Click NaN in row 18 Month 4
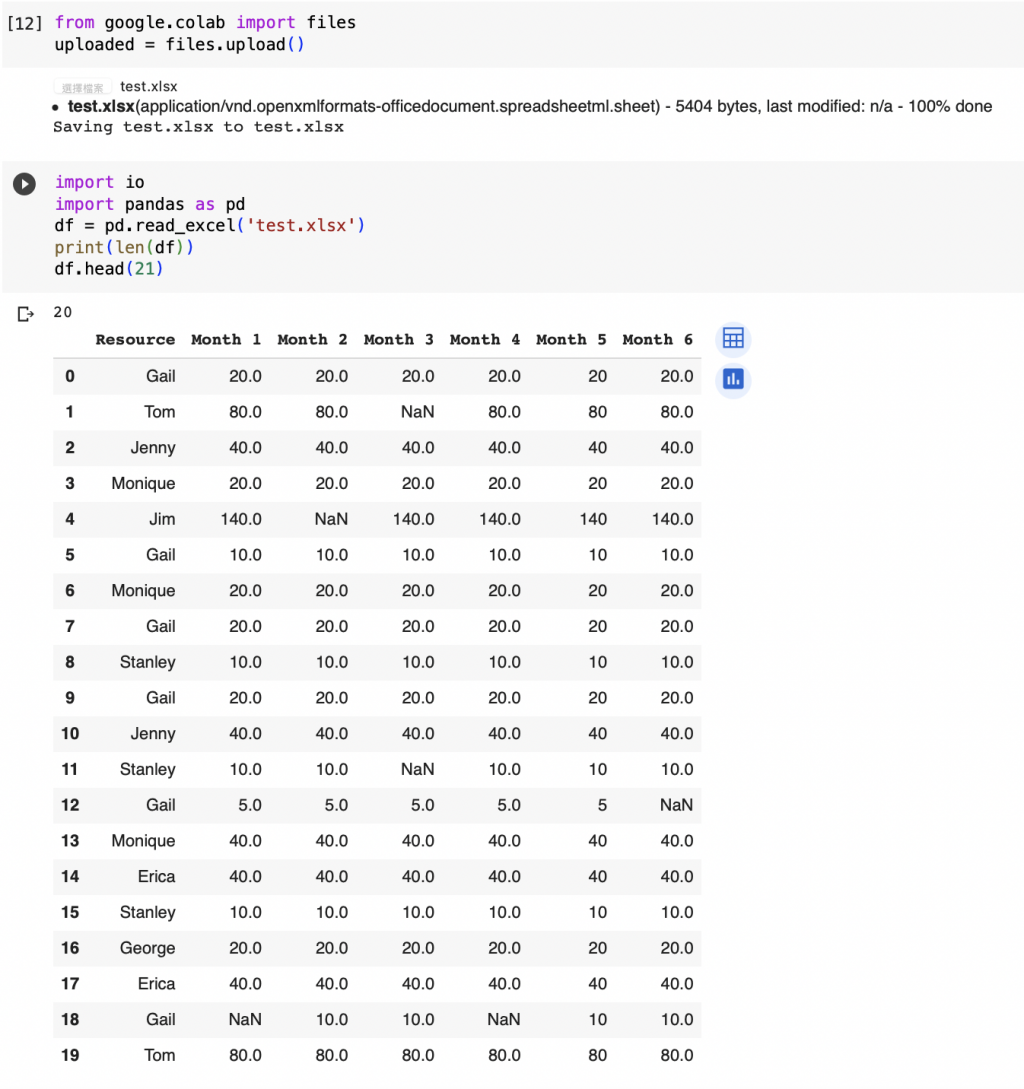This screenshot has width=1024, height=1089. [x=504, y=1020]
